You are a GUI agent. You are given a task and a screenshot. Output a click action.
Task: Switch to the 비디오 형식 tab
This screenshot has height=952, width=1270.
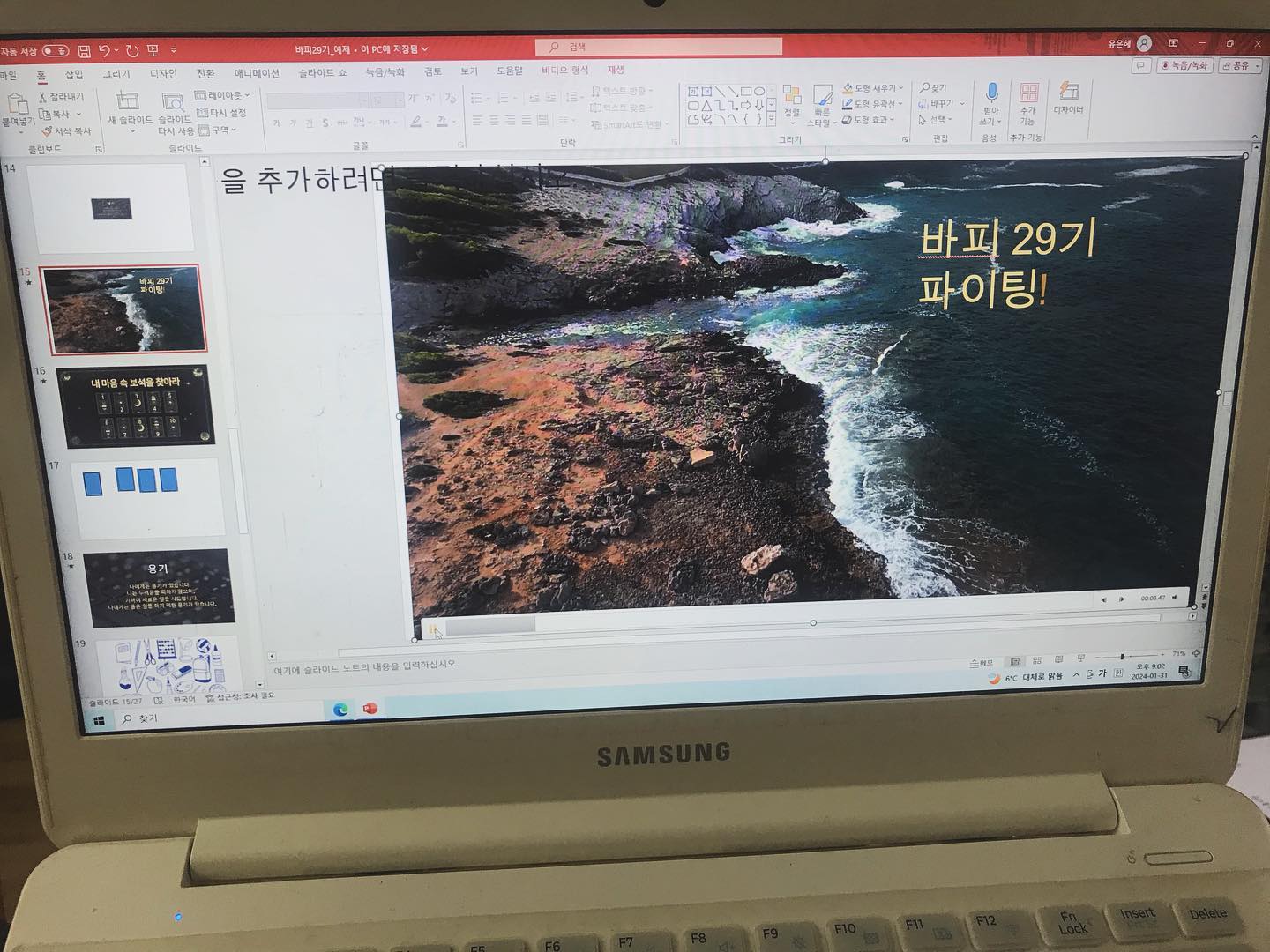pos(564,71)
